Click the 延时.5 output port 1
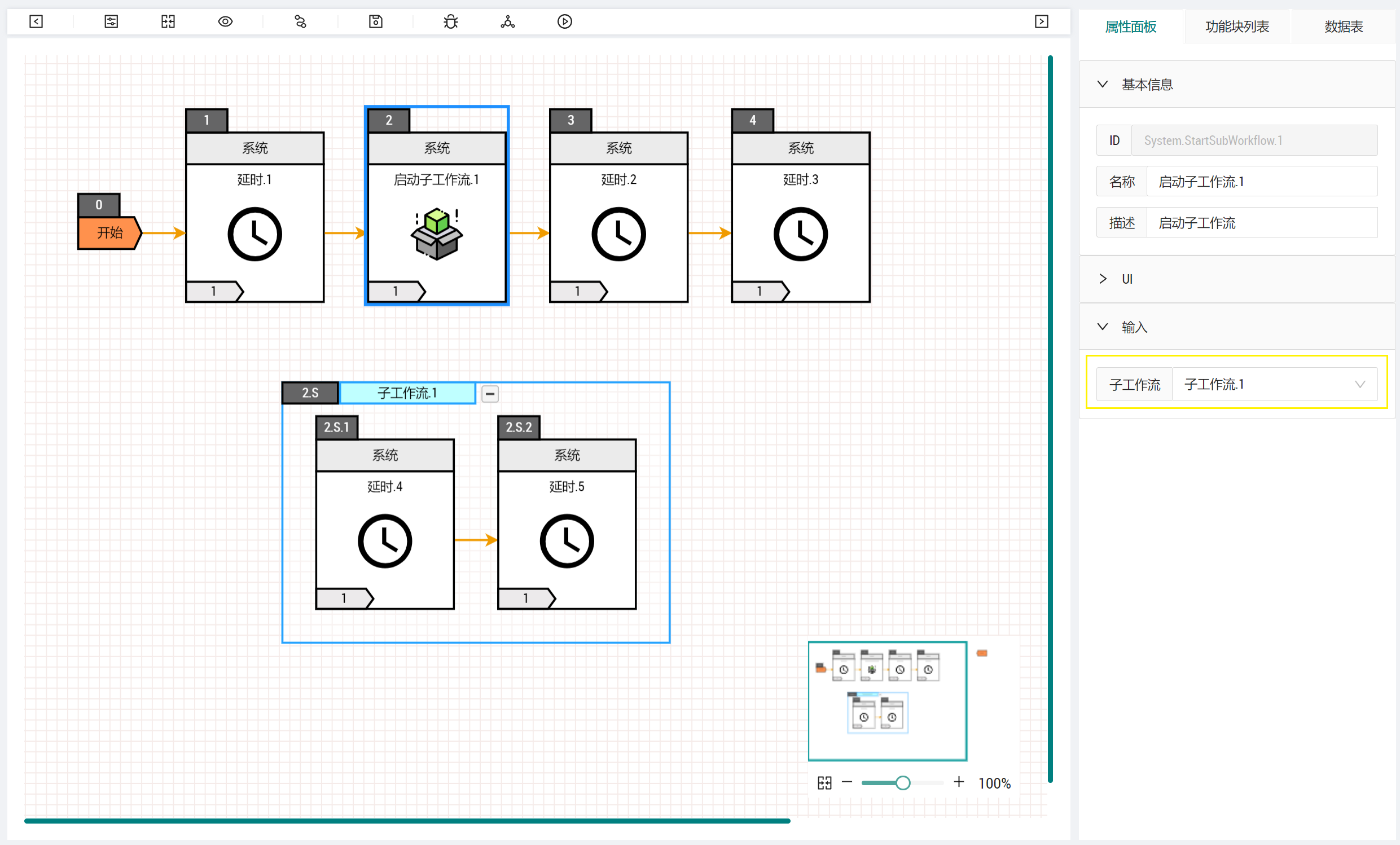Screen dimensions: 1400x845 click(526, 598)
